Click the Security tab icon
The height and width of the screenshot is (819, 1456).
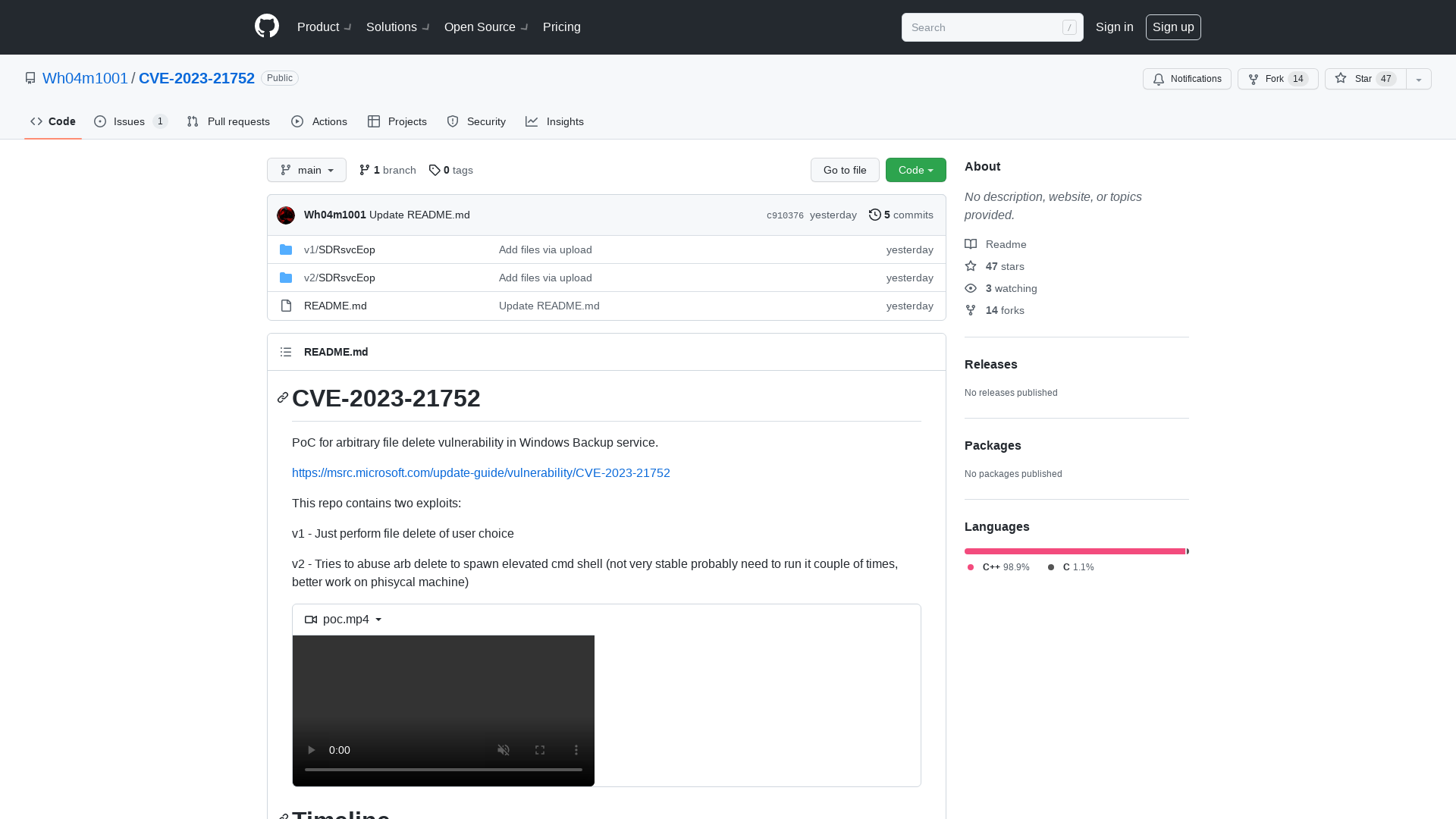click(x=453, y=121)
